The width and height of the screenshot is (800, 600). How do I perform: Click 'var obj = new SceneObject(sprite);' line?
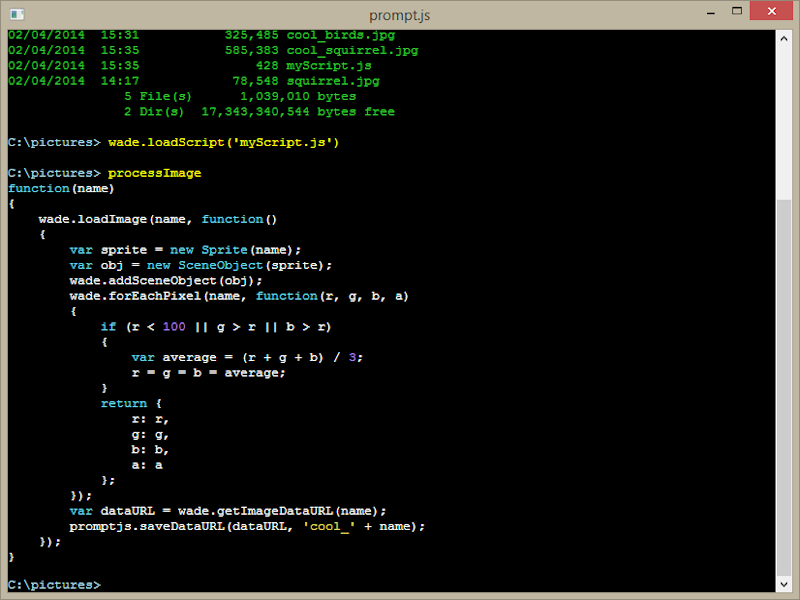(201, 265)
